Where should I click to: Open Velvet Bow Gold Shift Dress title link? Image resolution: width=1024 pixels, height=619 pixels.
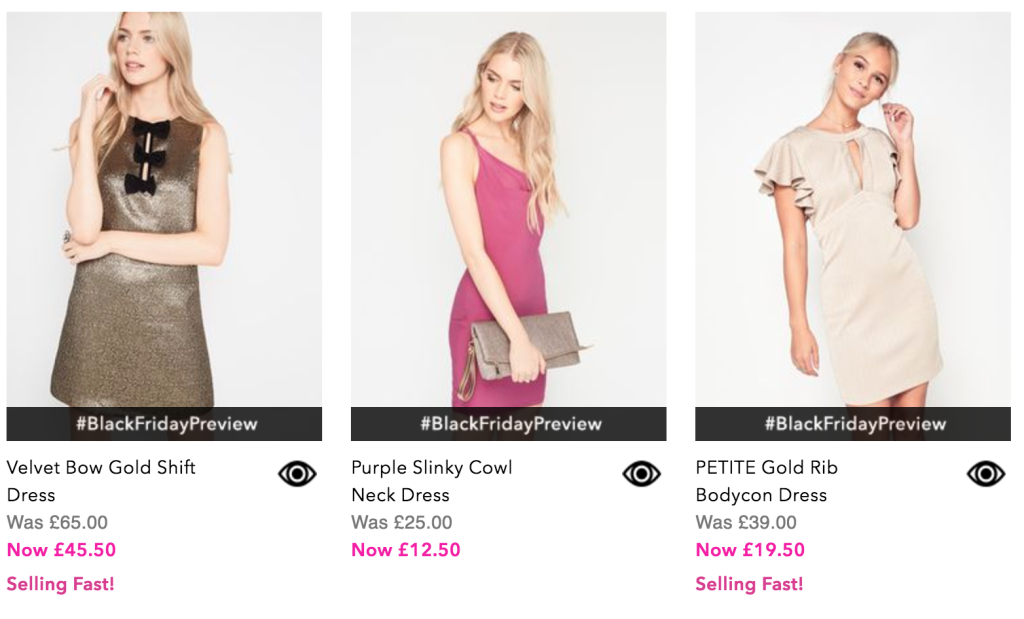coord(101,480)
